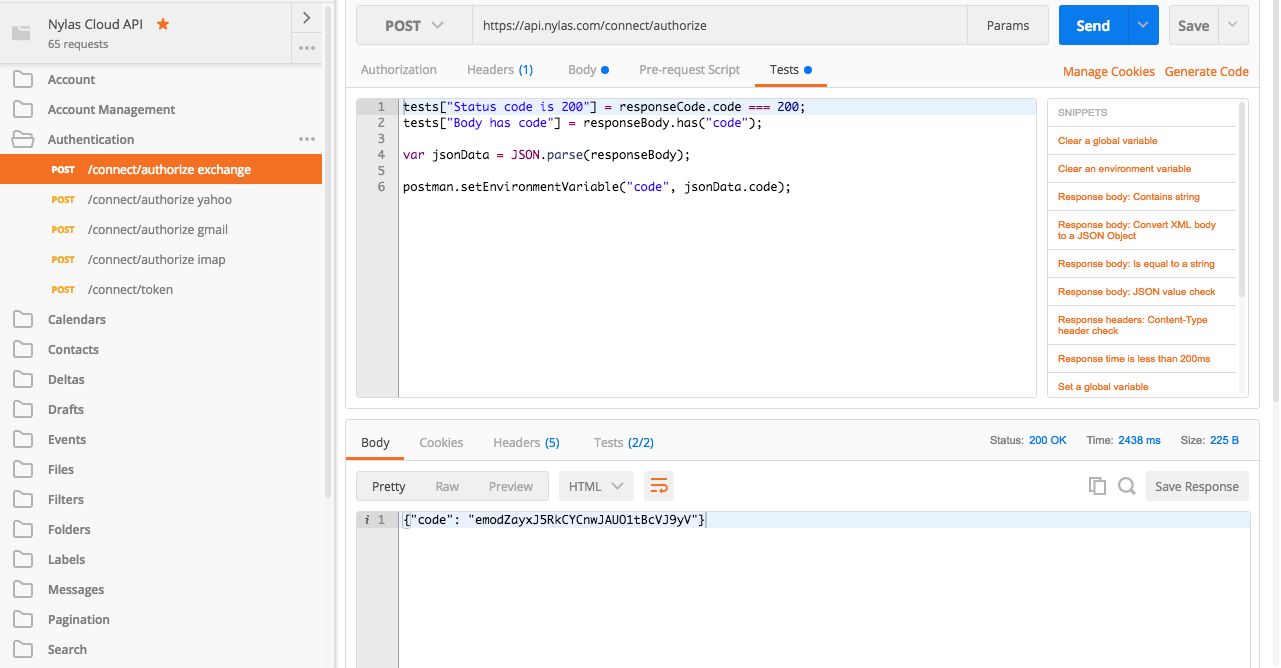Select the Raw response view
1281x668 pixels.
coord(447,486)
